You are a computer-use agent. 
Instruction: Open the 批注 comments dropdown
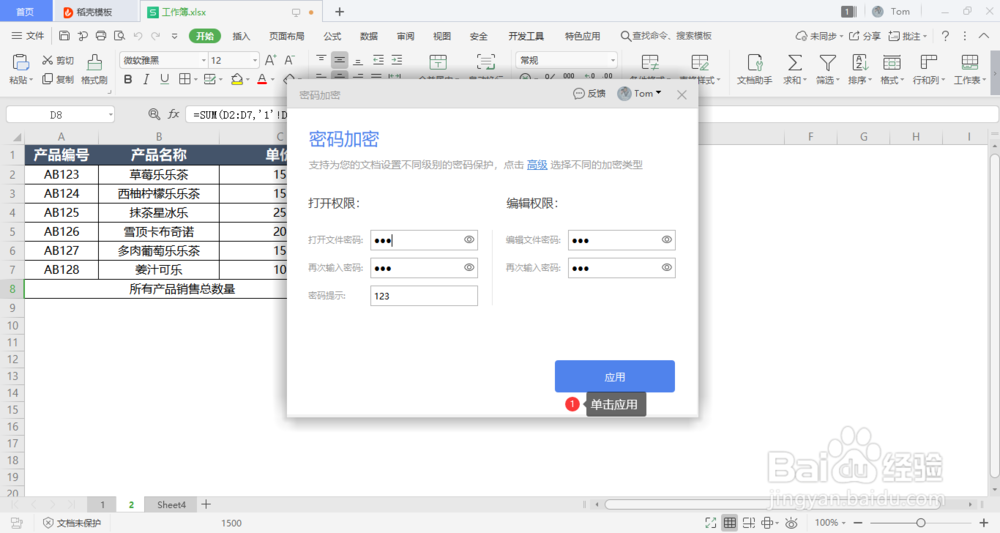click(908, 36)
